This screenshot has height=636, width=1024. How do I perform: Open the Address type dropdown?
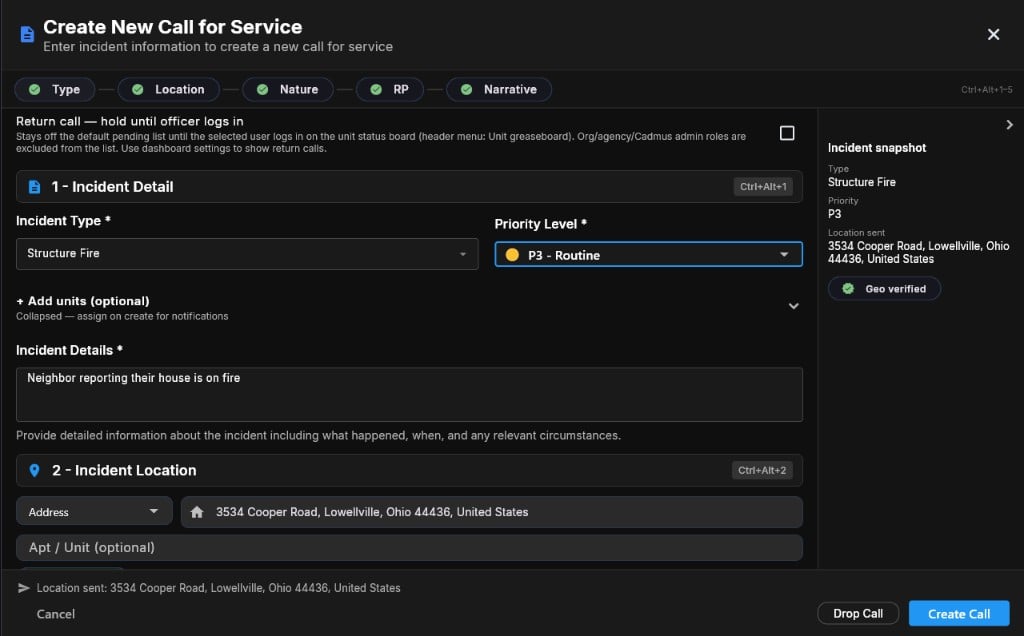pyautogui.click(x=95, y=512)
